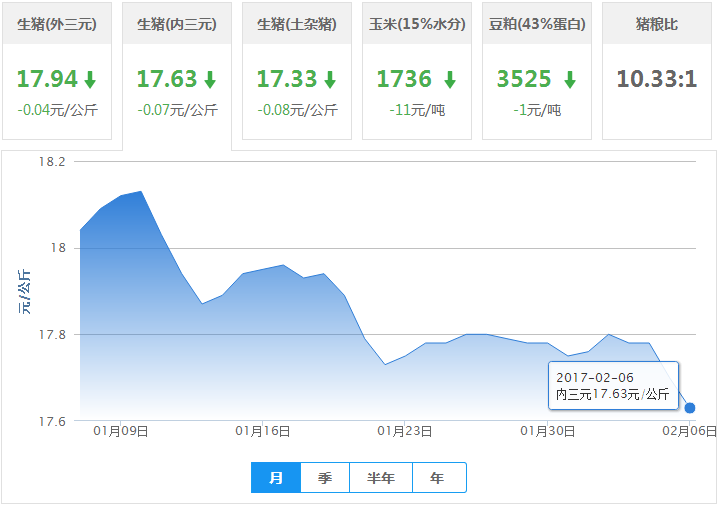Image resolution: width=721 pixels, height=508 pixels.
Task: Click the 元/公斤 y-axis title
Action: 24,292
